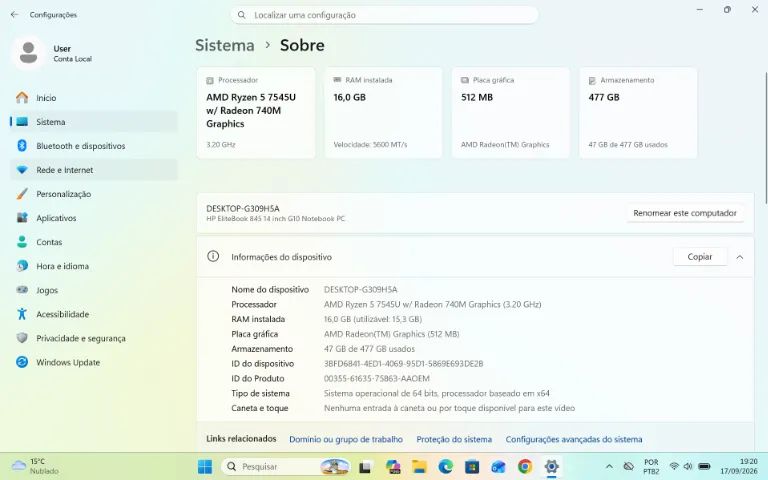Click the Jogos controller icon

[22, 289]
